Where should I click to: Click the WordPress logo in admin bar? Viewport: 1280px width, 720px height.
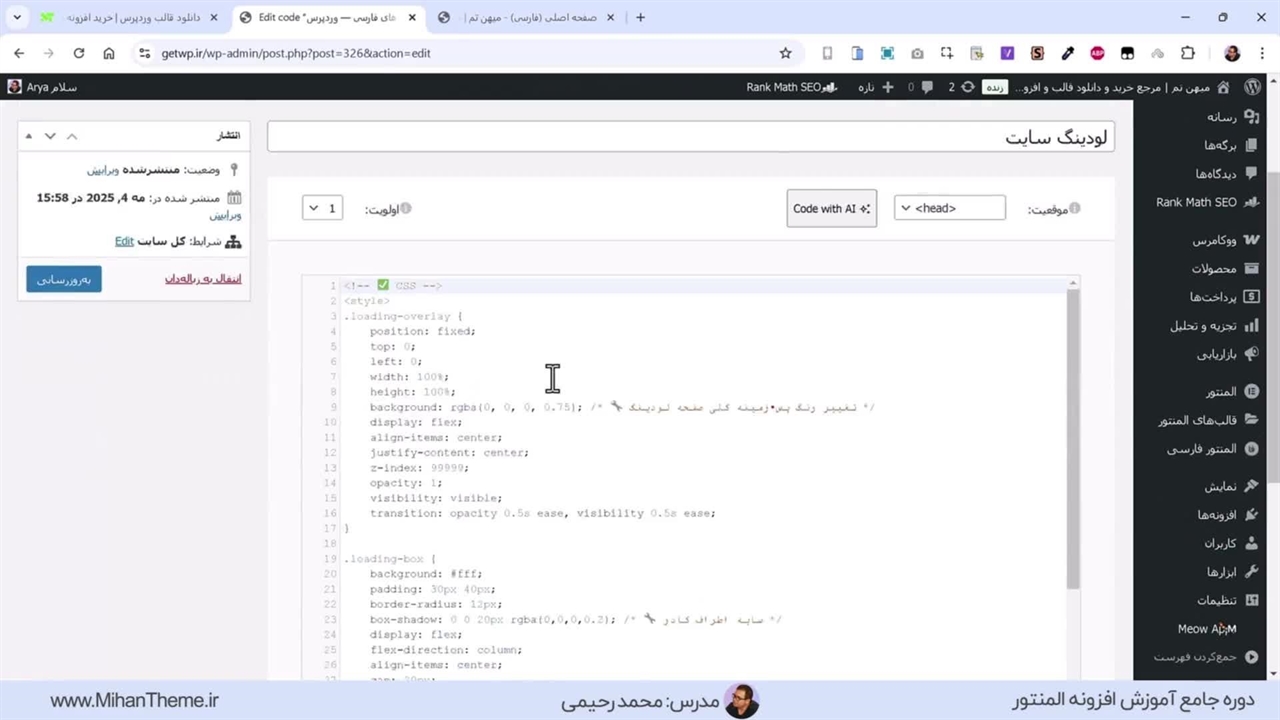tap(1251, 87)
